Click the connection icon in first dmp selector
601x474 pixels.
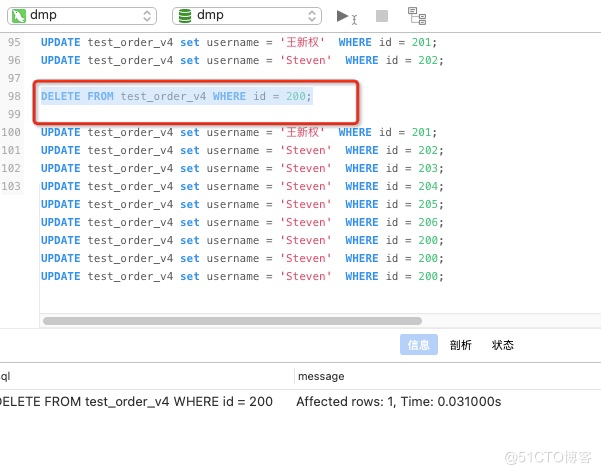click(18, 16)
